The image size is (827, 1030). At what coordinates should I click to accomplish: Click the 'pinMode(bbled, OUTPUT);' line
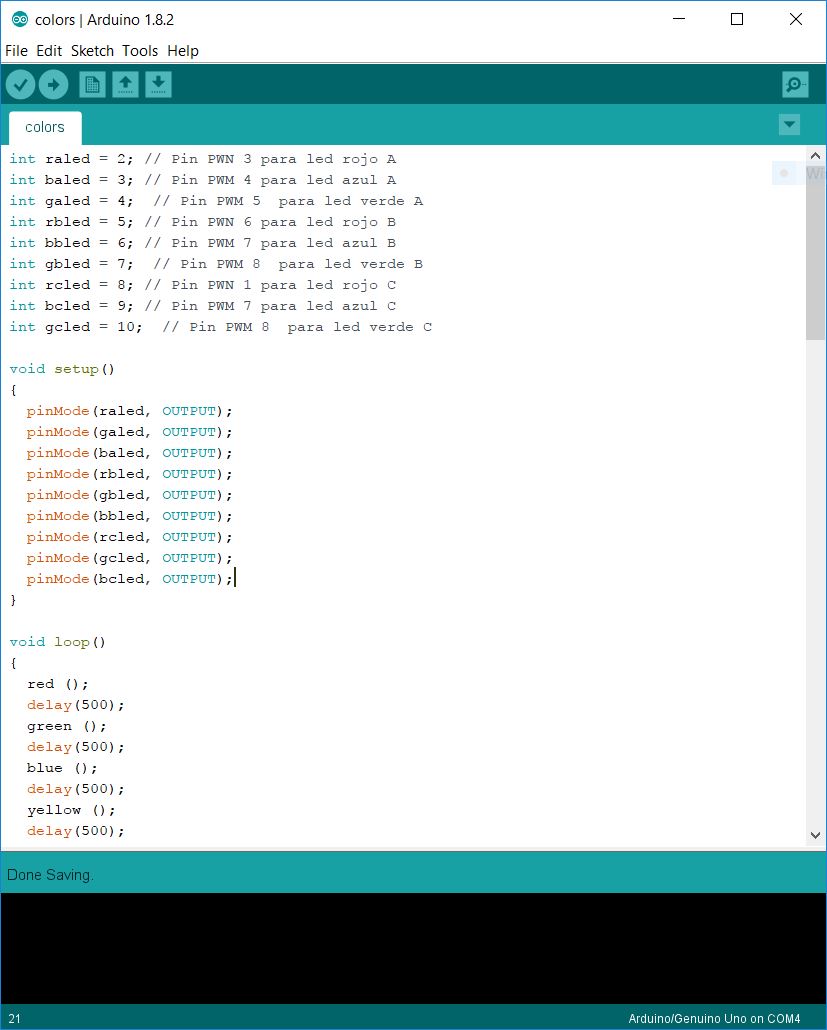[129, 516]
